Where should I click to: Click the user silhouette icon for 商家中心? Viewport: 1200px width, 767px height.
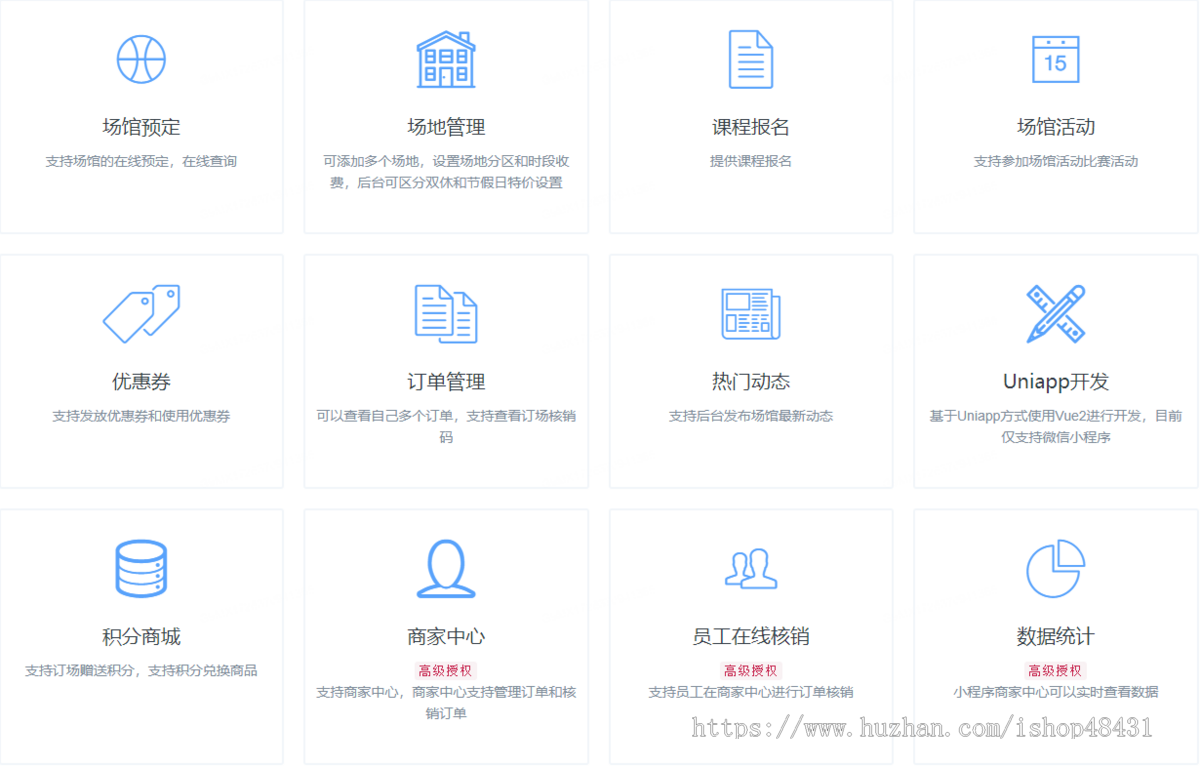446,569
